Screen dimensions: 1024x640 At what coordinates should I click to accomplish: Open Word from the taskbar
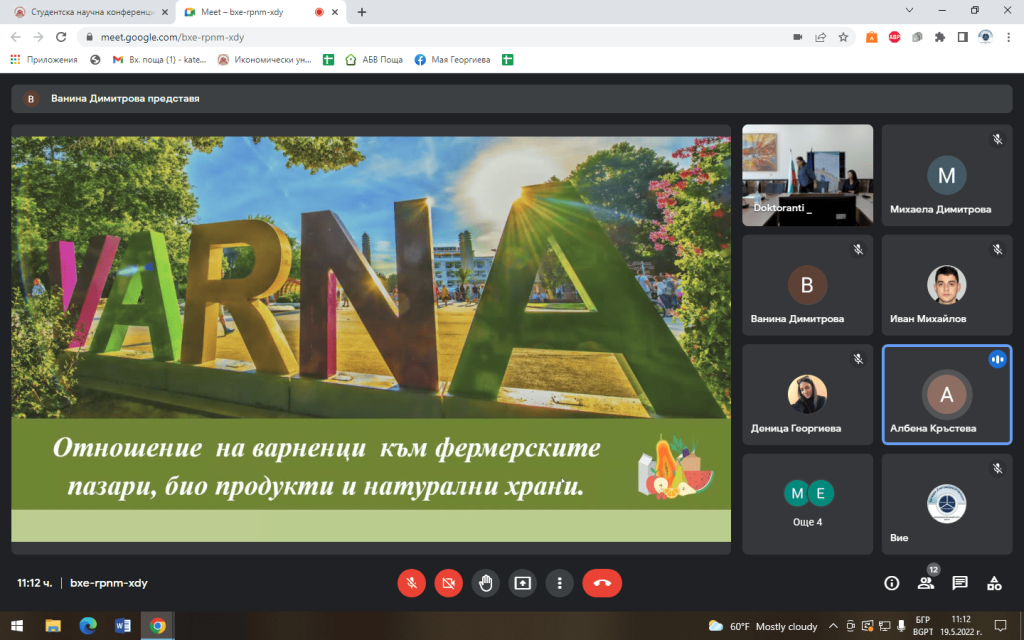123,626
